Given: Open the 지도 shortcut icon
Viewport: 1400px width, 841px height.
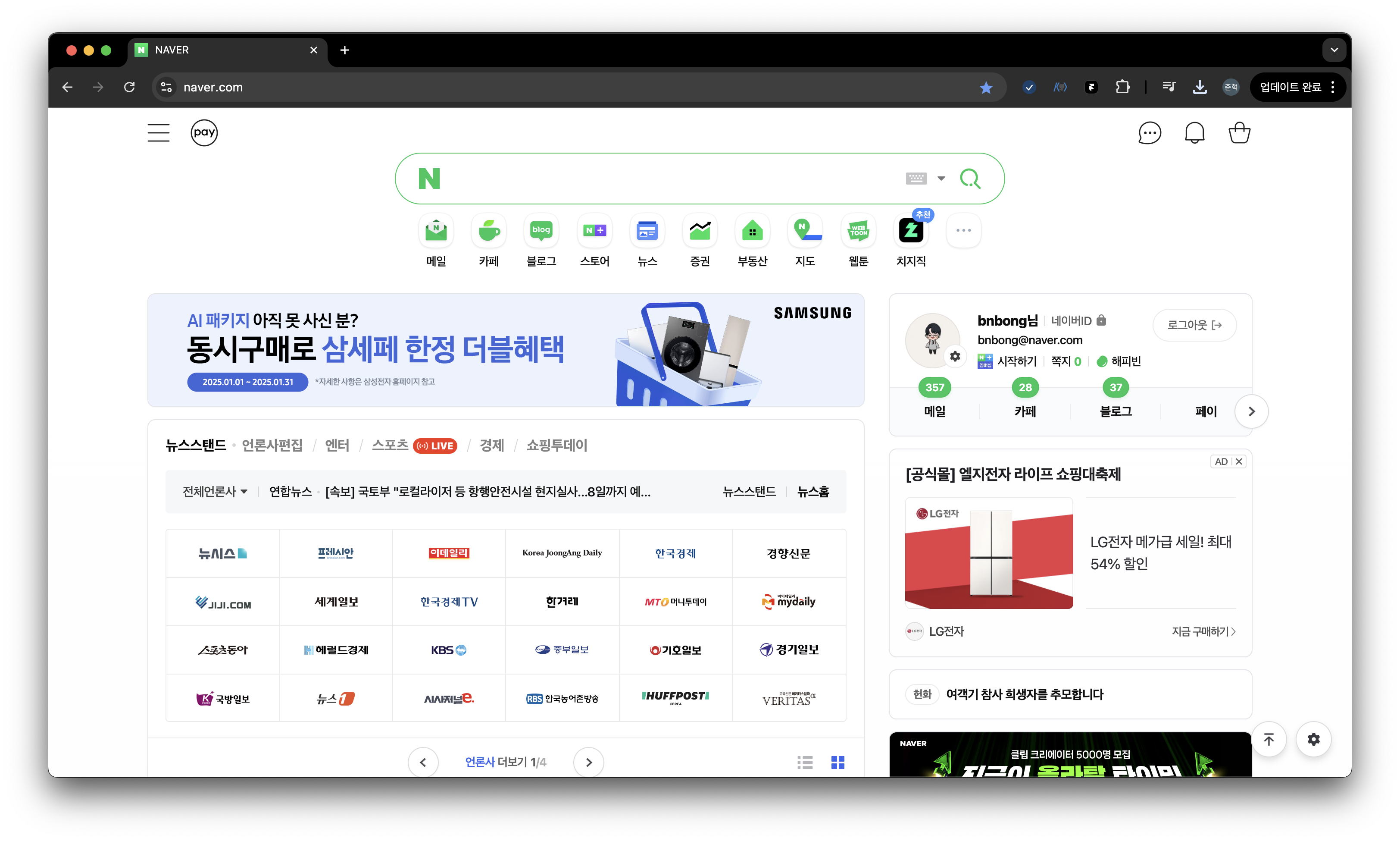Looking at the screenshot, I should [805, 231].
